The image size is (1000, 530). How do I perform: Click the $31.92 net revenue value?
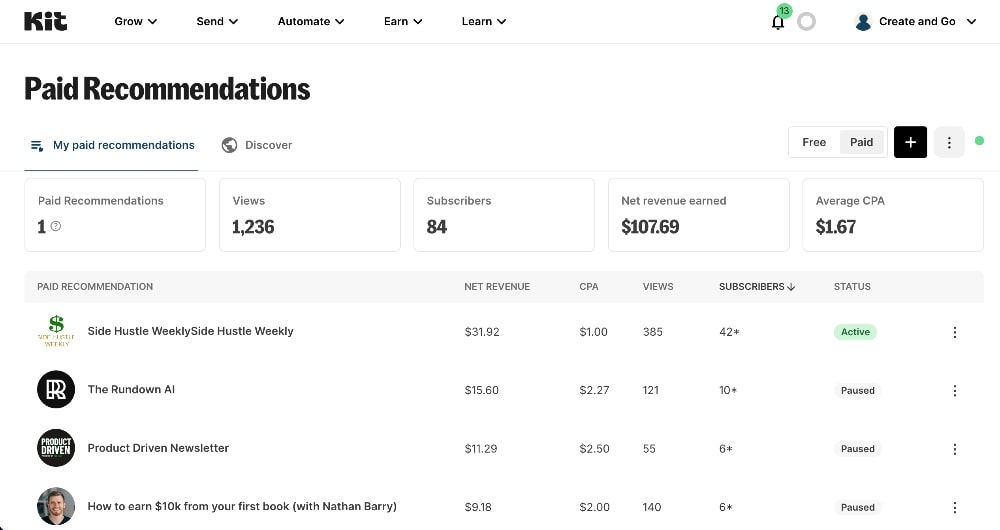[482, 332]
